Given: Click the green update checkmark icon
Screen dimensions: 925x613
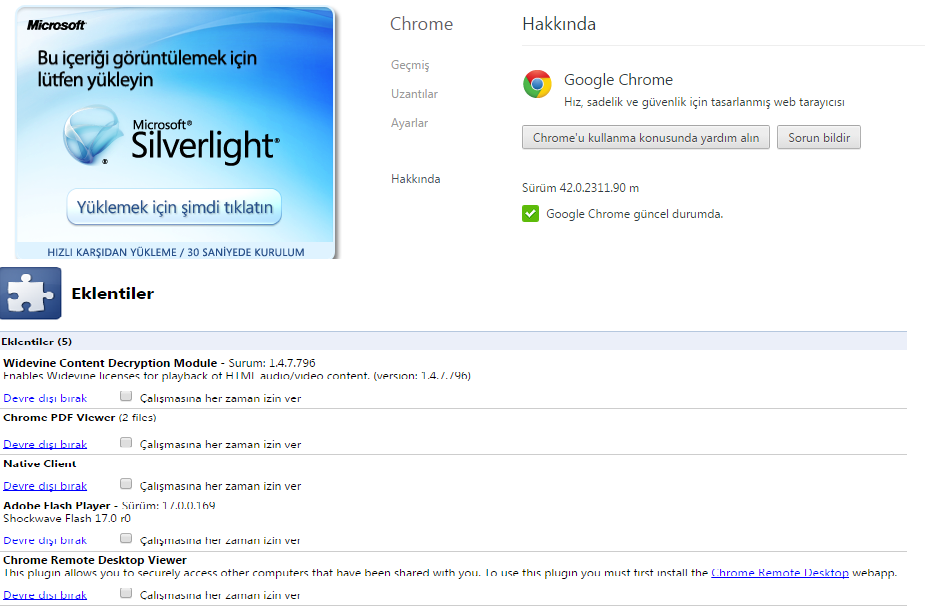Looking at the screenshot, I should (530, 214).
